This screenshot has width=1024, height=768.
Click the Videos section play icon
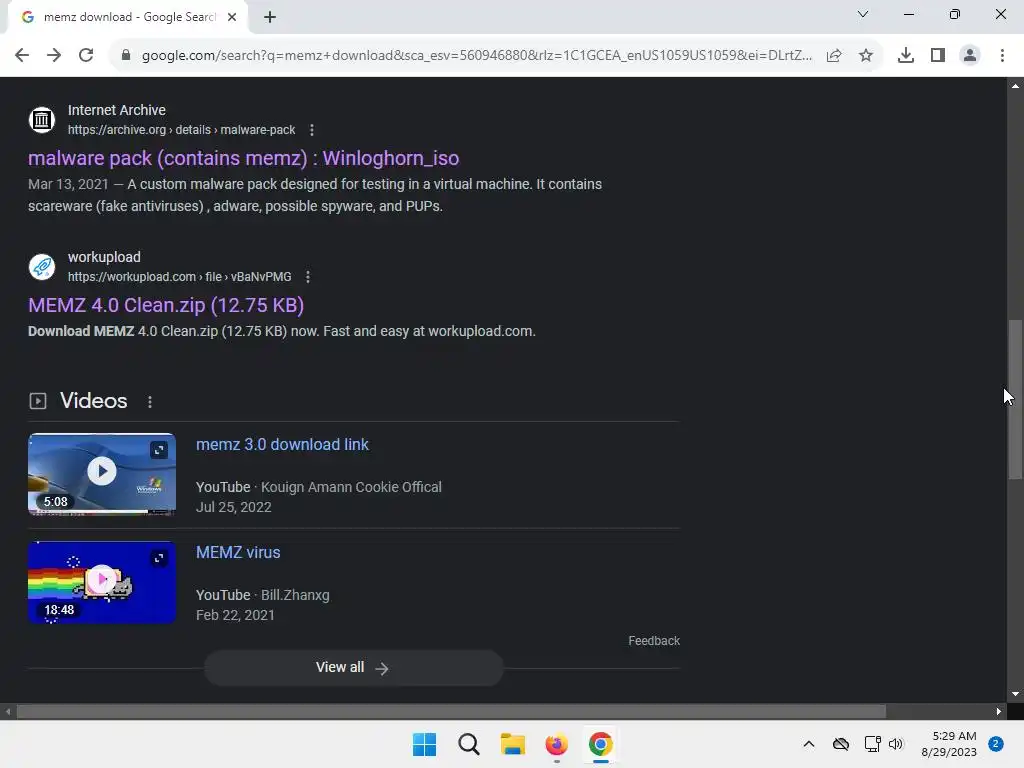(x=38, y=400)
